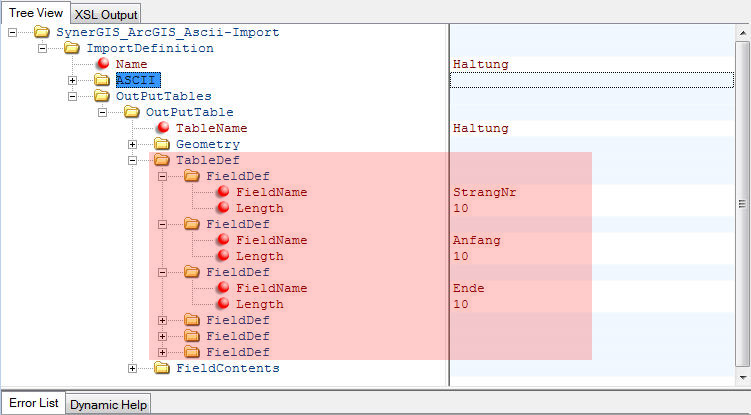Screen dimensions: 751x415
Task: Click the FieldContents folder icon
Action: tap(162, 368)
